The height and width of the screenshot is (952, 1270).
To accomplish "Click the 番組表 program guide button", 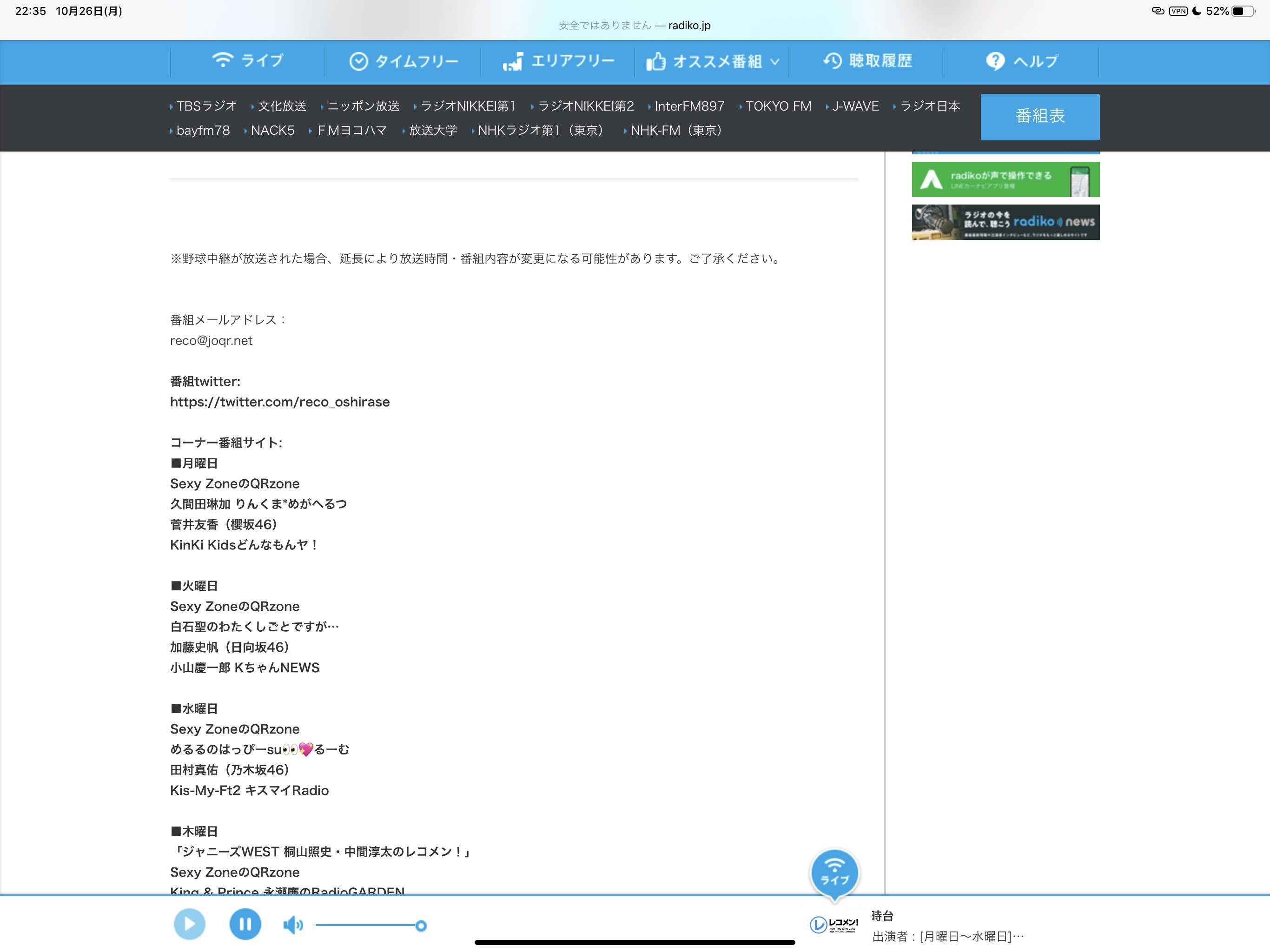I will [1040, 117].
